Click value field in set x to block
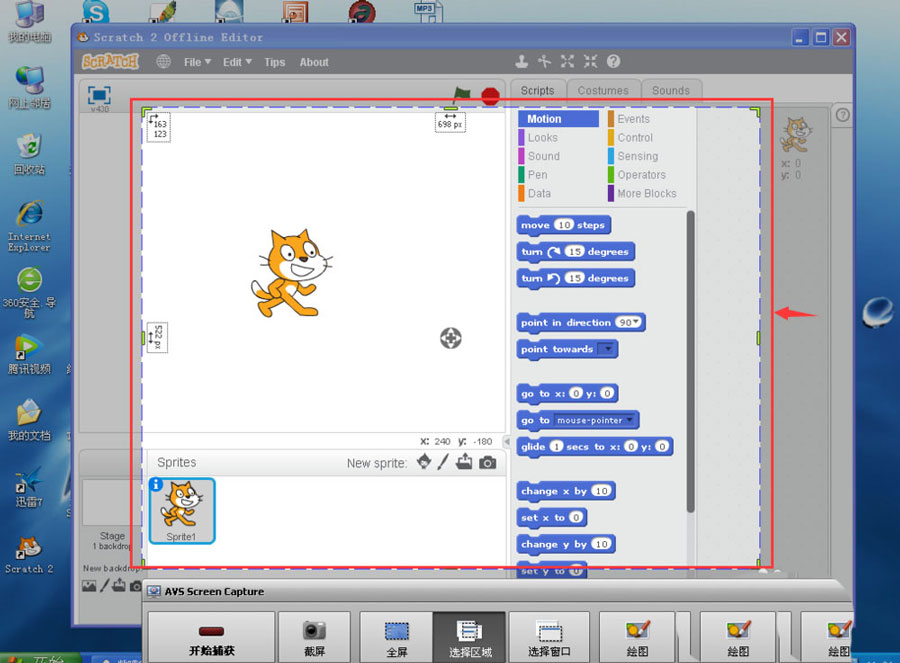900x663 pixels. point(576,517)
